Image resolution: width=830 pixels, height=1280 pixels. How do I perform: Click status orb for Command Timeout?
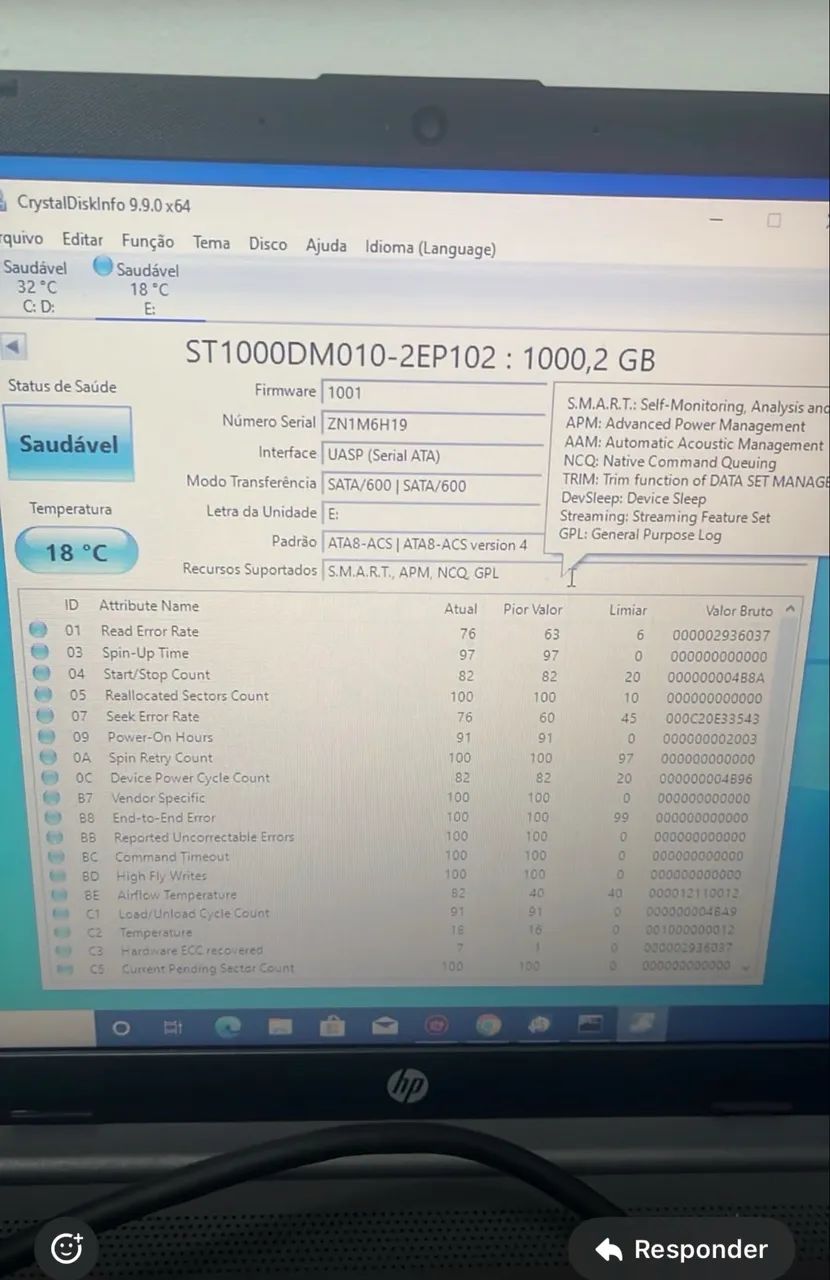[x=57, y=856]
